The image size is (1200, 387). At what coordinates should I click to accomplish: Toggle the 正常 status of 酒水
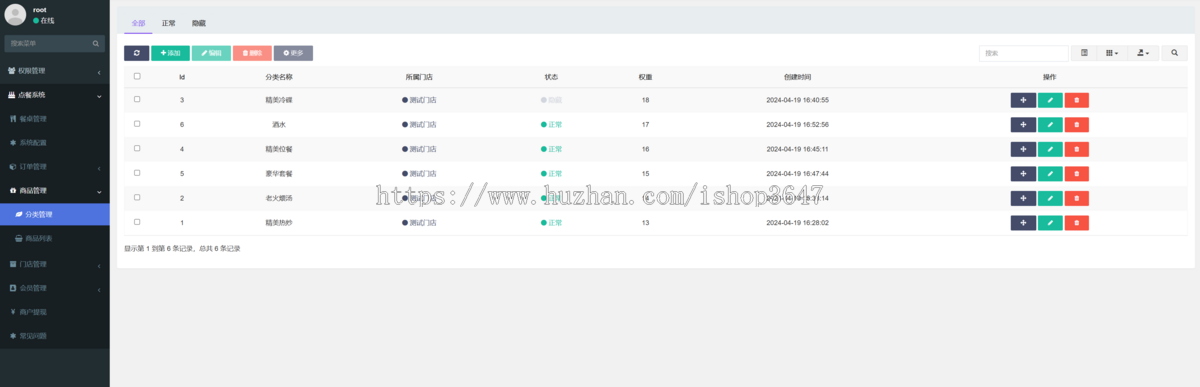551,125
